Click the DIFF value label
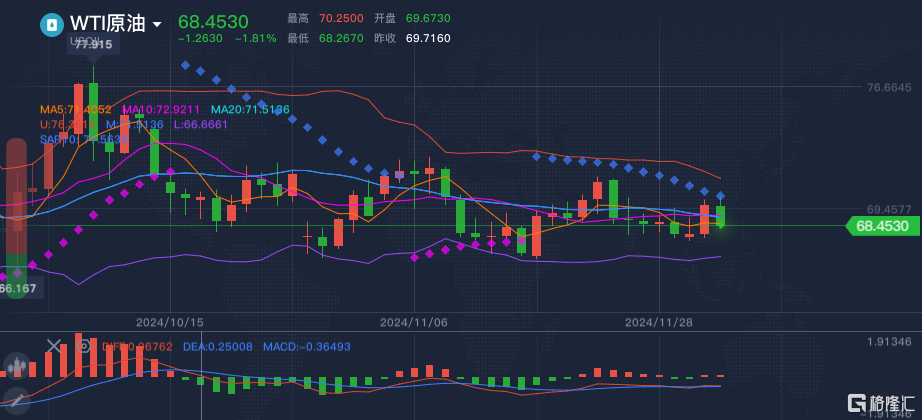922x420 pixels. click(137, 347)
